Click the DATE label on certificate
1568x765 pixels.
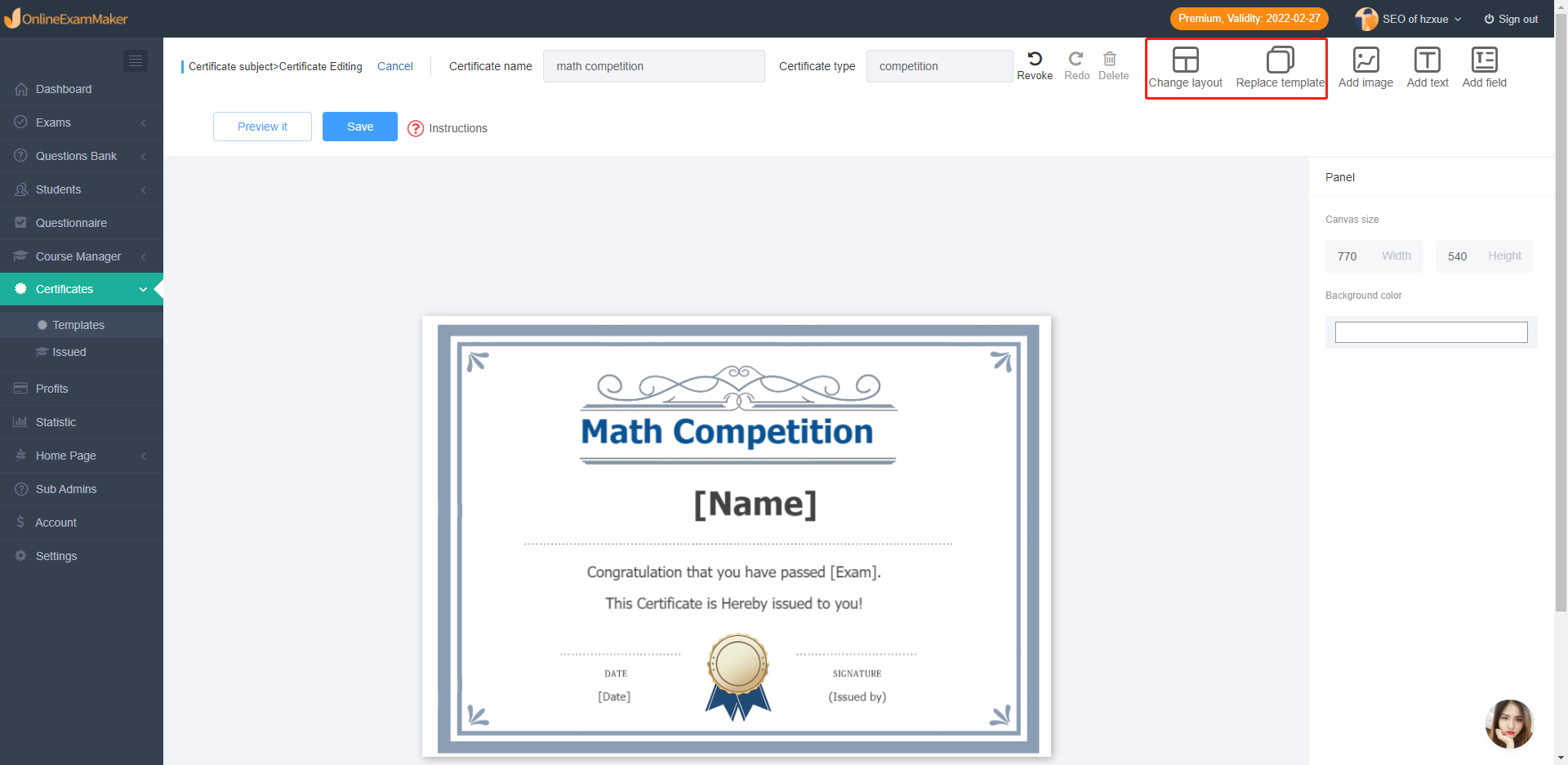click(616, 674)
